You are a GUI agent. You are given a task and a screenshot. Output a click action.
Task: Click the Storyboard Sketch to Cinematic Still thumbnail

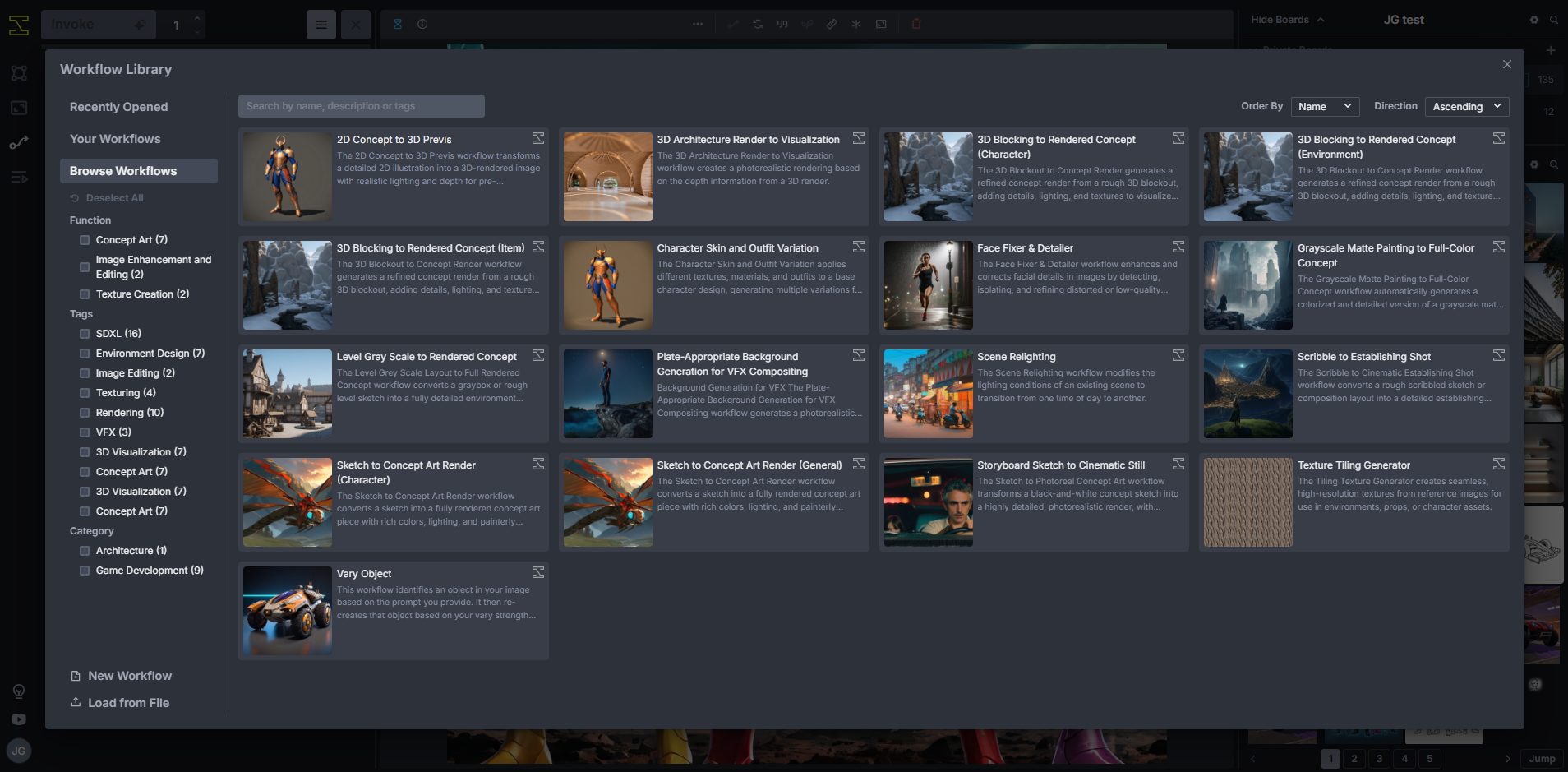[x=929, y=502]
